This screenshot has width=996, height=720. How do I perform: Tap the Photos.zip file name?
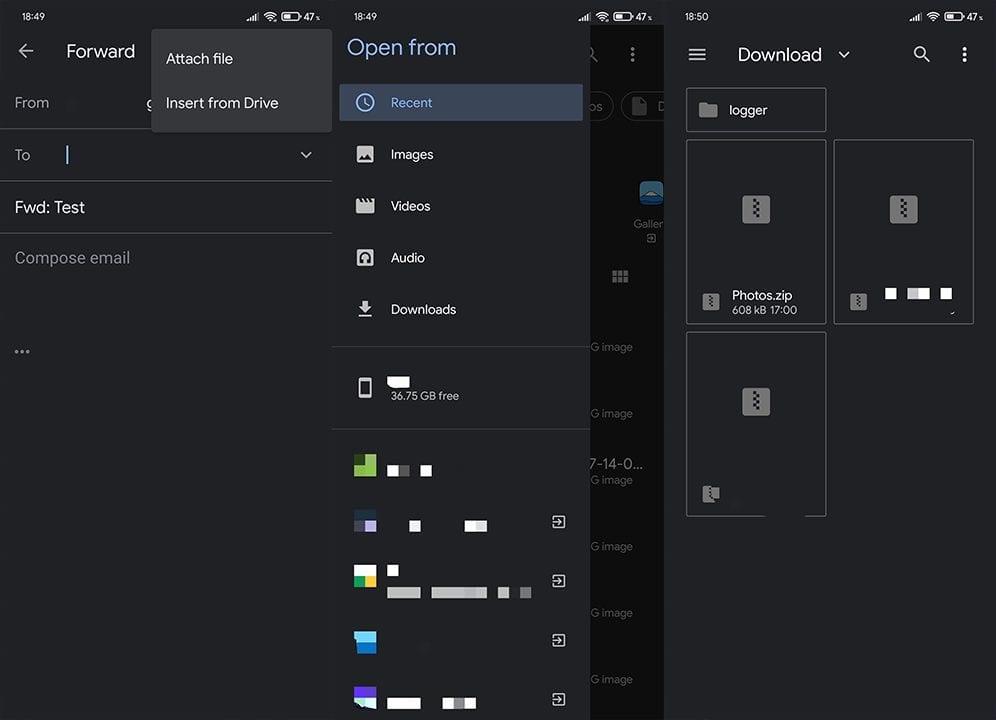(x=762, y=295)
